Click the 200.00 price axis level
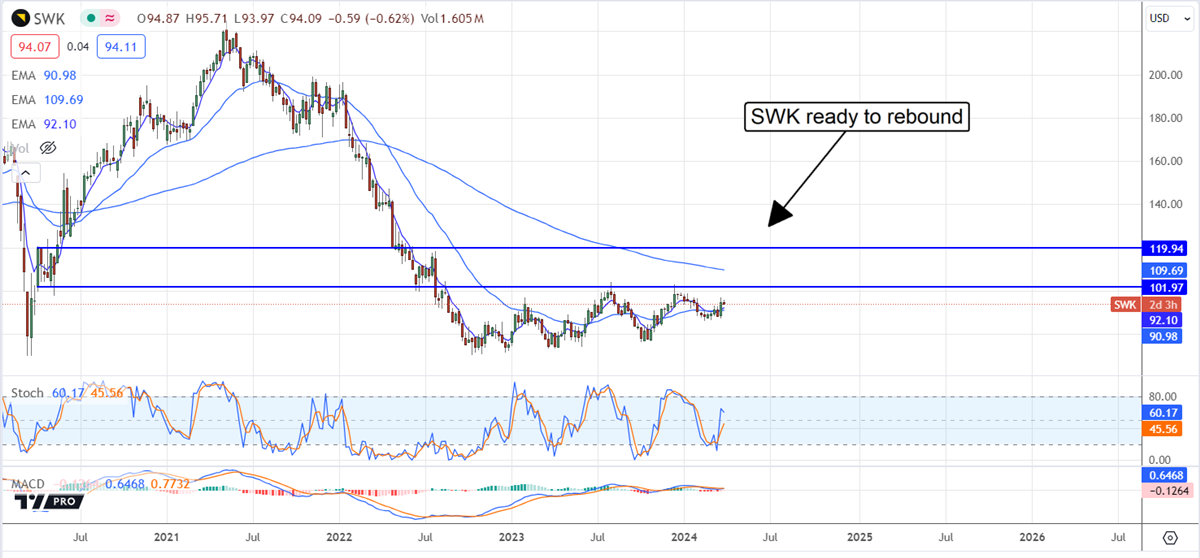Screen dimensions: 1200x558 [x=1164, y=75]
